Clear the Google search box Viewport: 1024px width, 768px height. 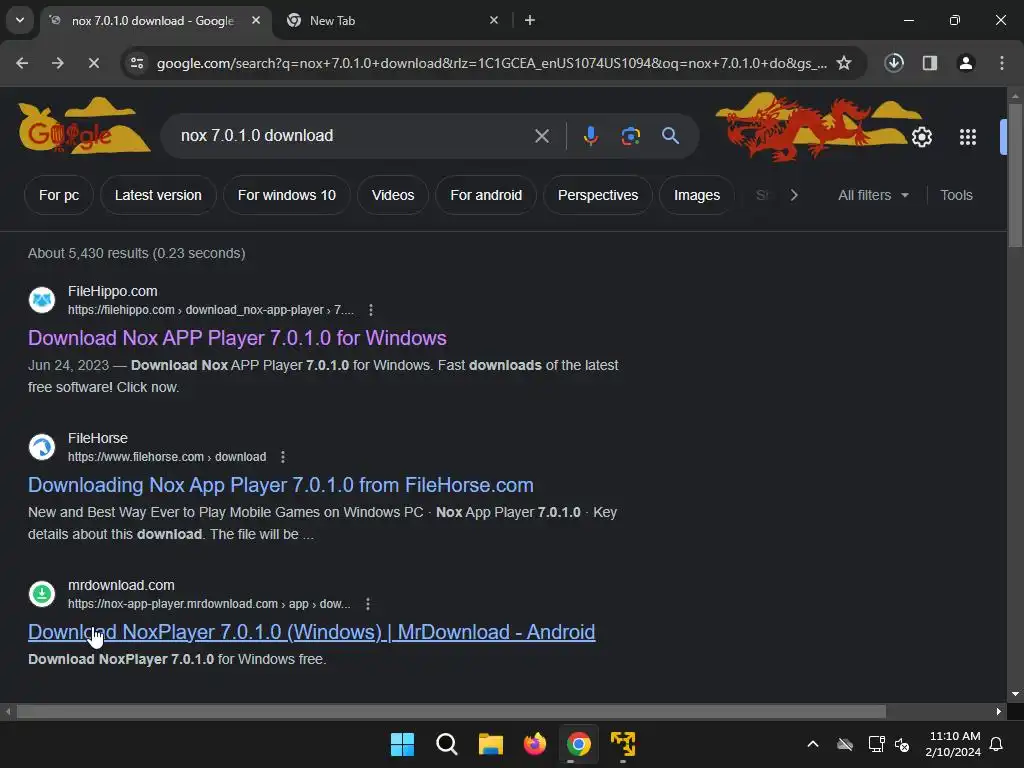(541, 136)
